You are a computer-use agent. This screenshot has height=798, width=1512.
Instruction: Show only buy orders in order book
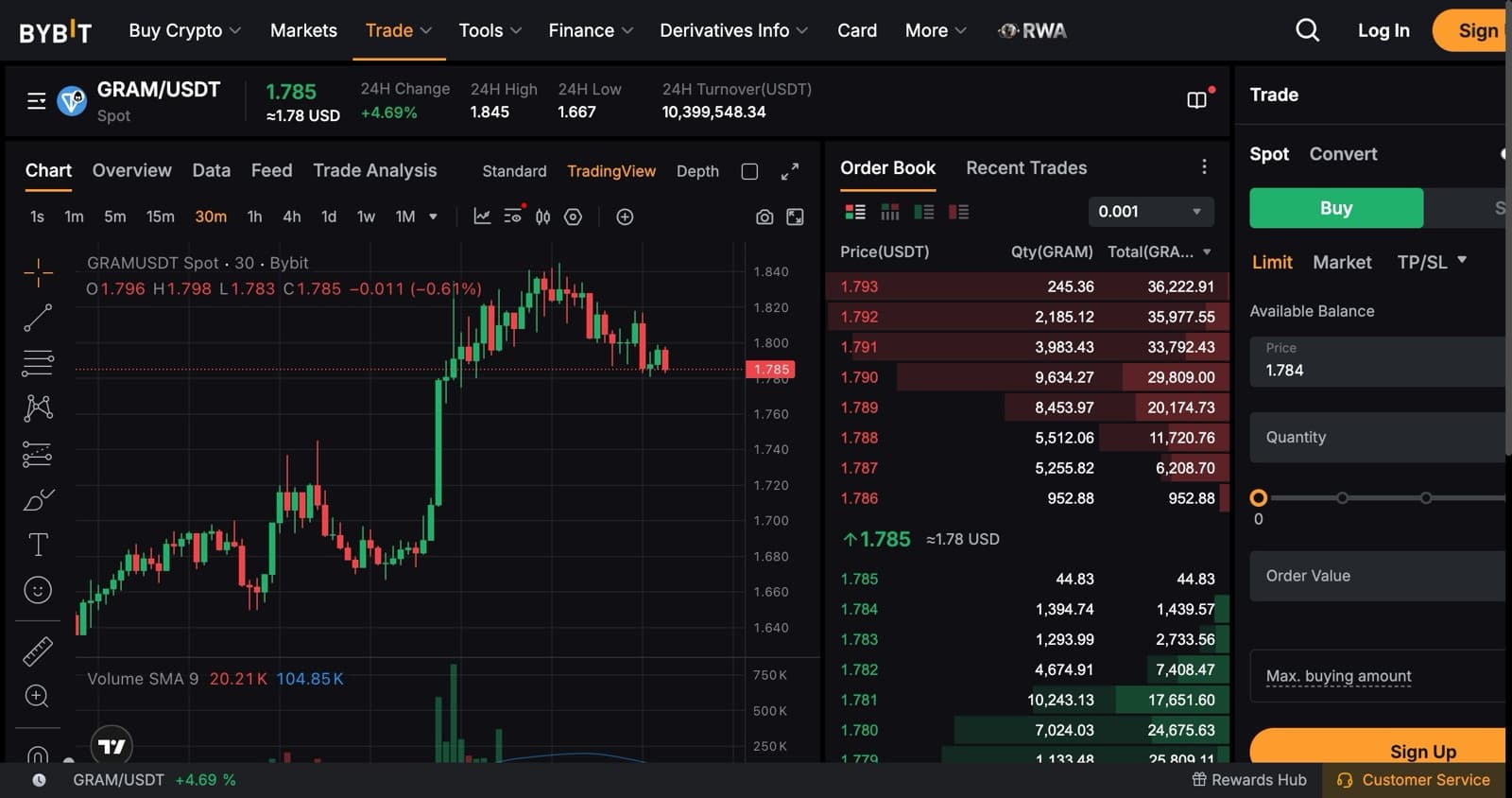tap(924, 212)
